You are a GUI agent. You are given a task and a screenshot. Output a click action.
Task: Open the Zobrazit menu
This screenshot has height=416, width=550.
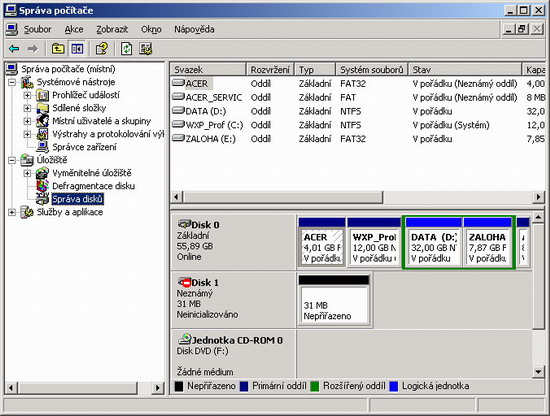pos(112,29)
